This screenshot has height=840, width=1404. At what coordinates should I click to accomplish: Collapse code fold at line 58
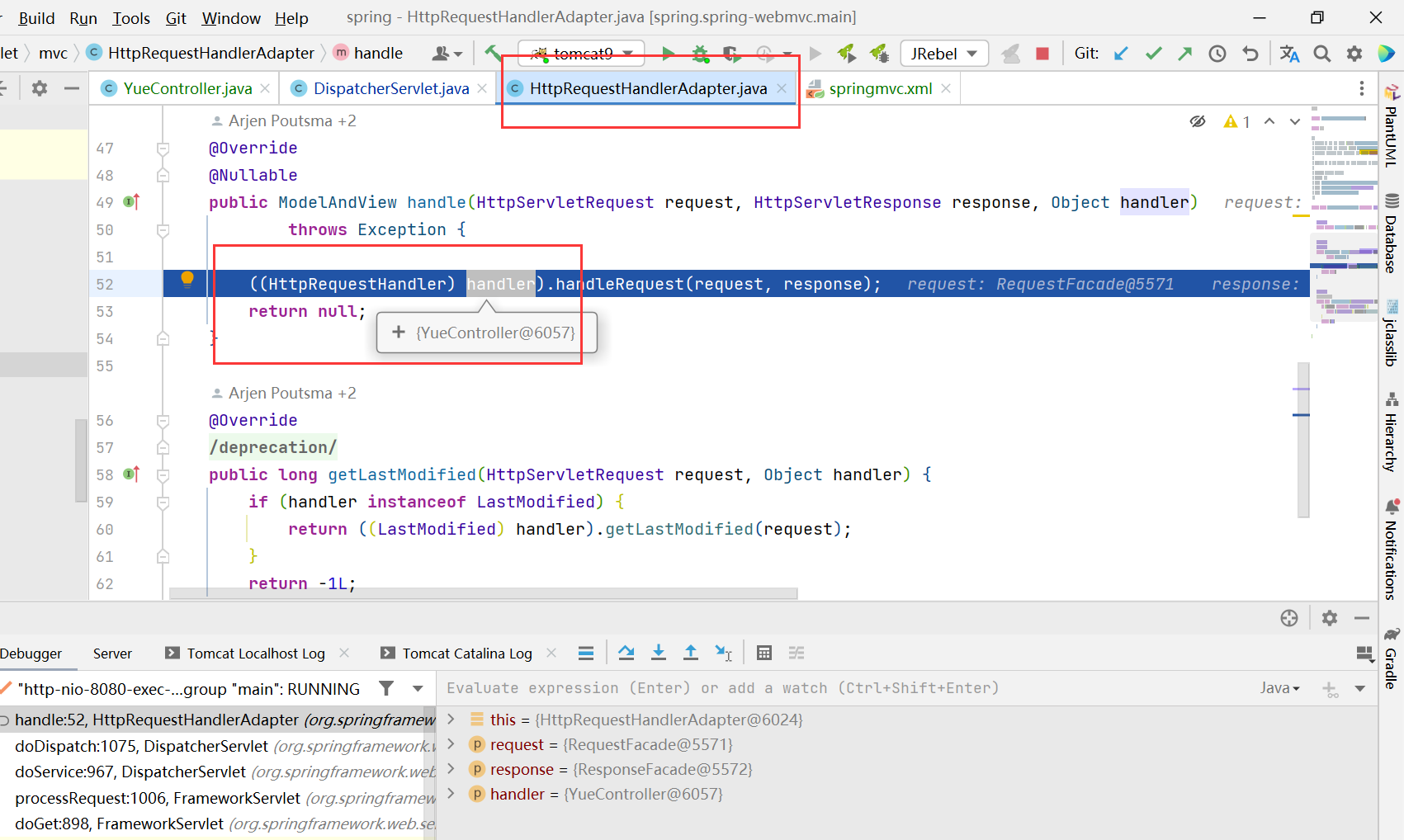(163, 475)
